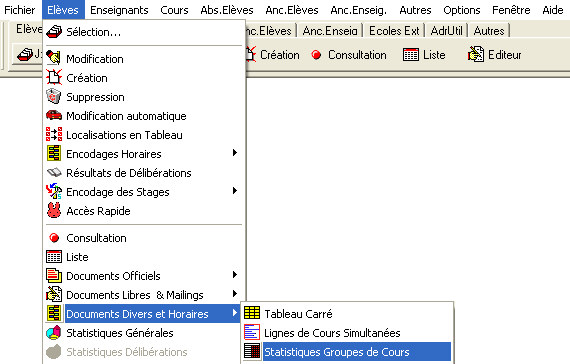570x364 pixels.
Task: Click the Tableau Carré yellow grid icon
Action: click(252, 313)
